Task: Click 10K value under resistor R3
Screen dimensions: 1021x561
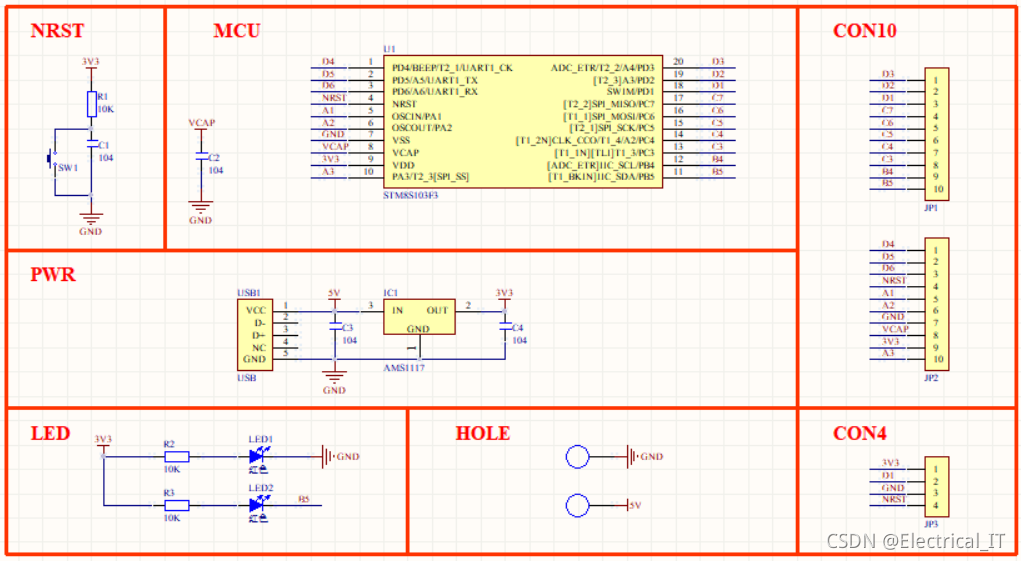Action: tap(172, 518)
